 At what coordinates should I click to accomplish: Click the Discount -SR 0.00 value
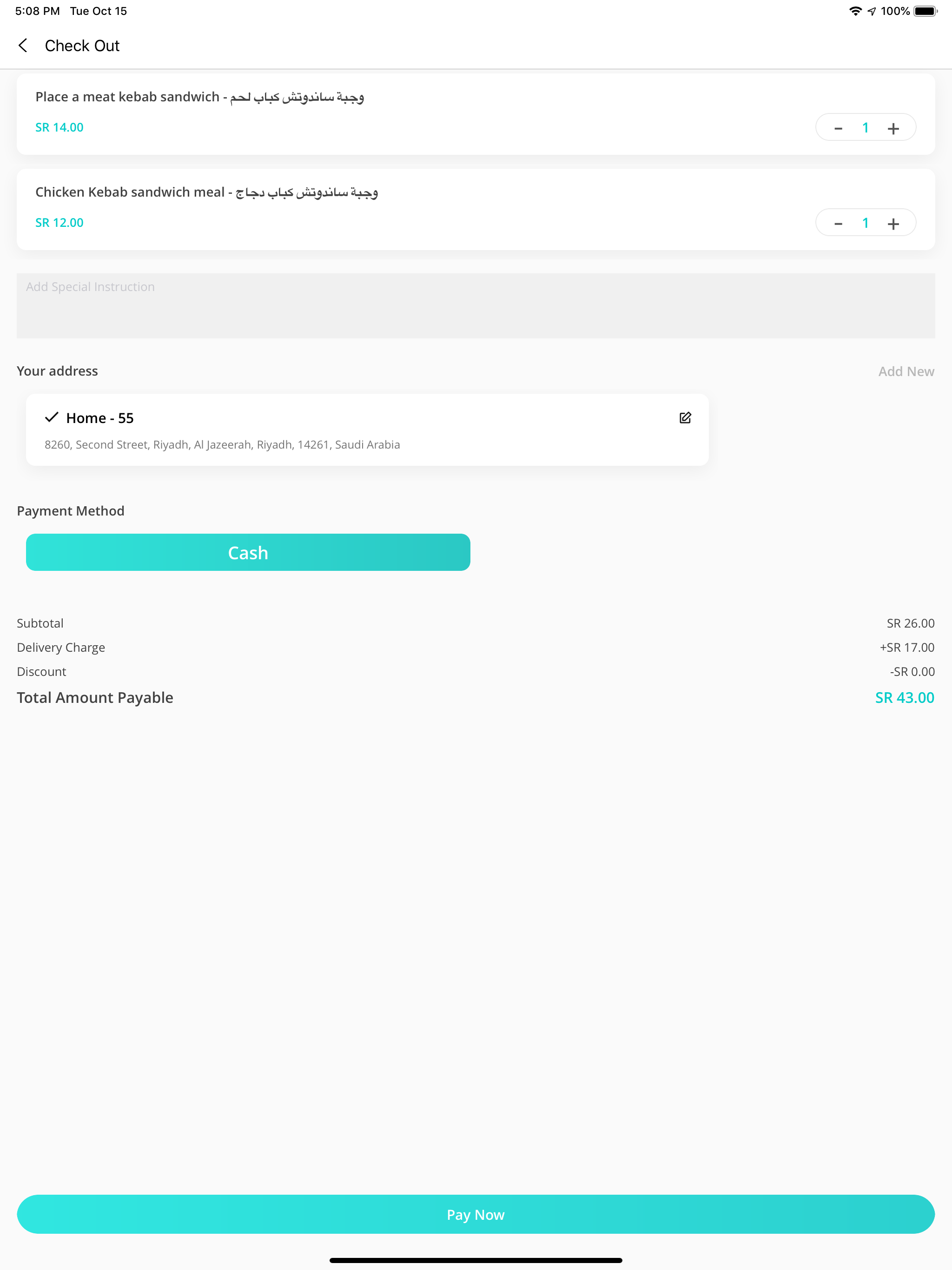912,672
